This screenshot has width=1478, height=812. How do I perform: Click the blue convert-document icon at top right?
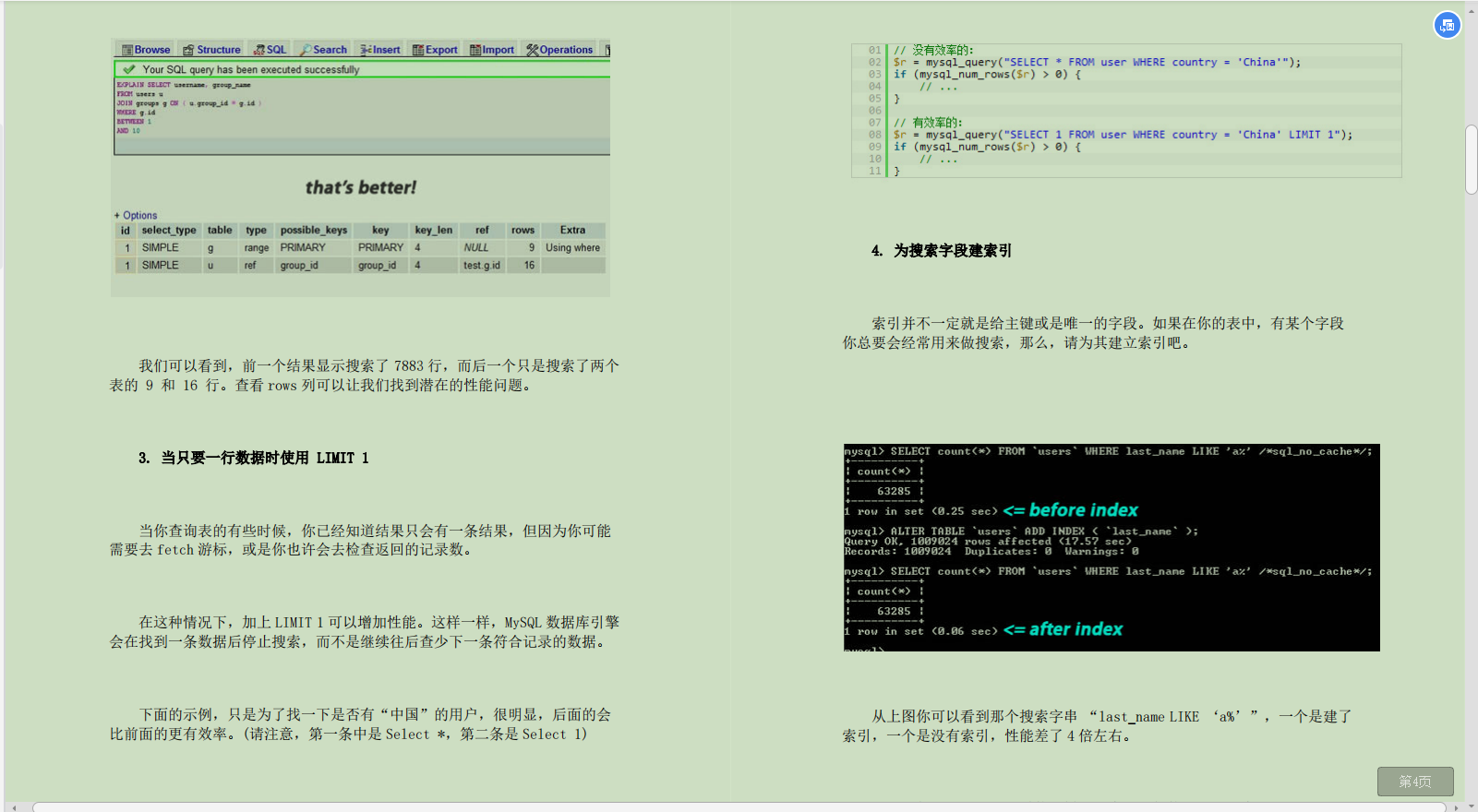click(x=1447, y=25)
